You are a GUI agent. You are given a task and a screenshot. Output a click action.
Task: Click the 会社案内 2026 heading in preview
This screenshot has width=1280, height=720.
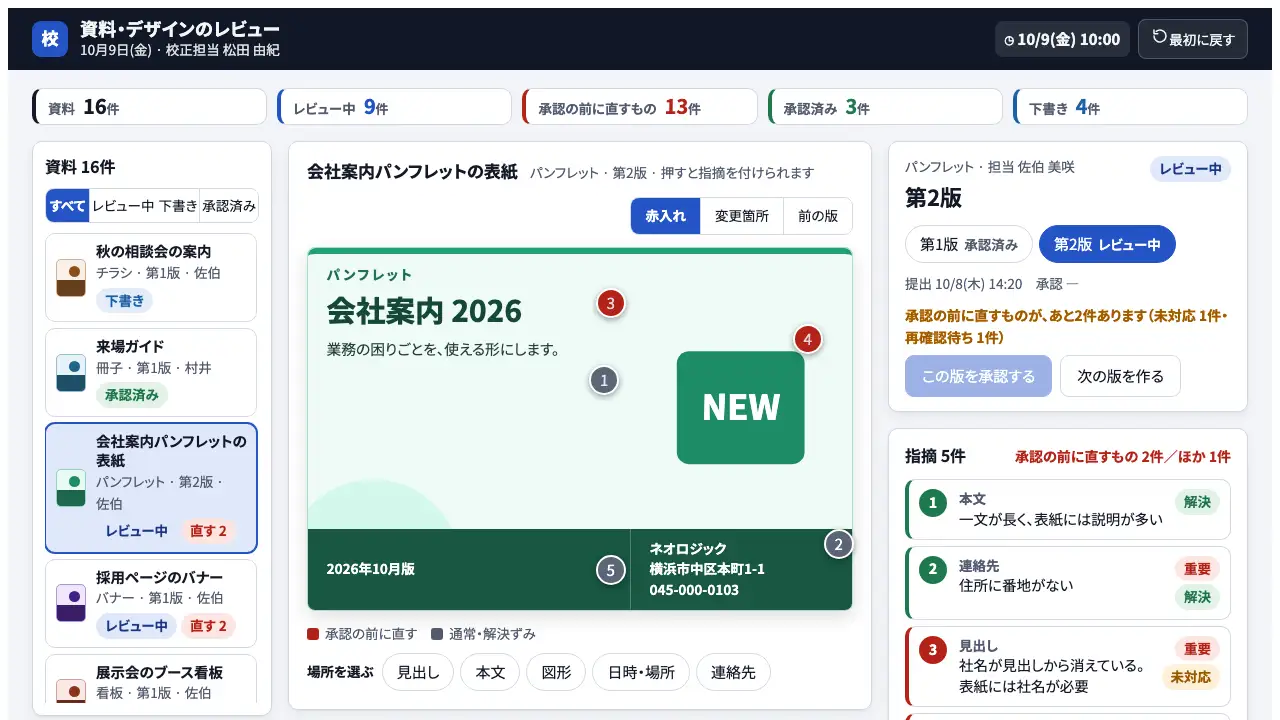click(x=424, y=311)
